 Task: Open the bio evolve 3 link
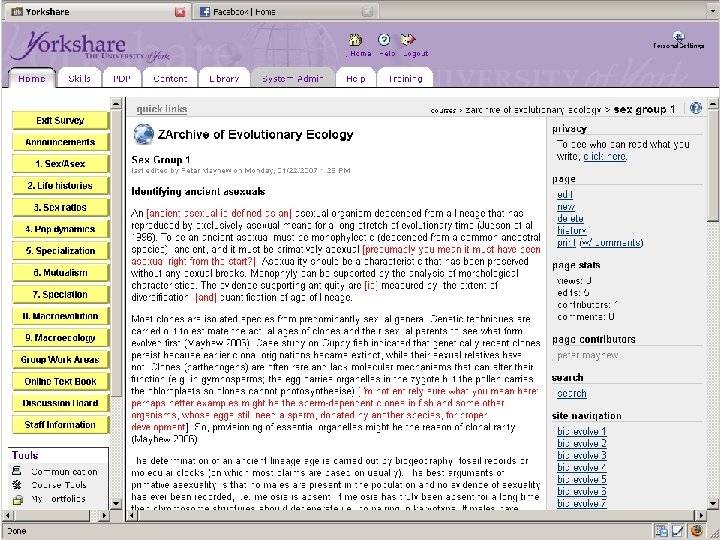[x=581, y=456]
